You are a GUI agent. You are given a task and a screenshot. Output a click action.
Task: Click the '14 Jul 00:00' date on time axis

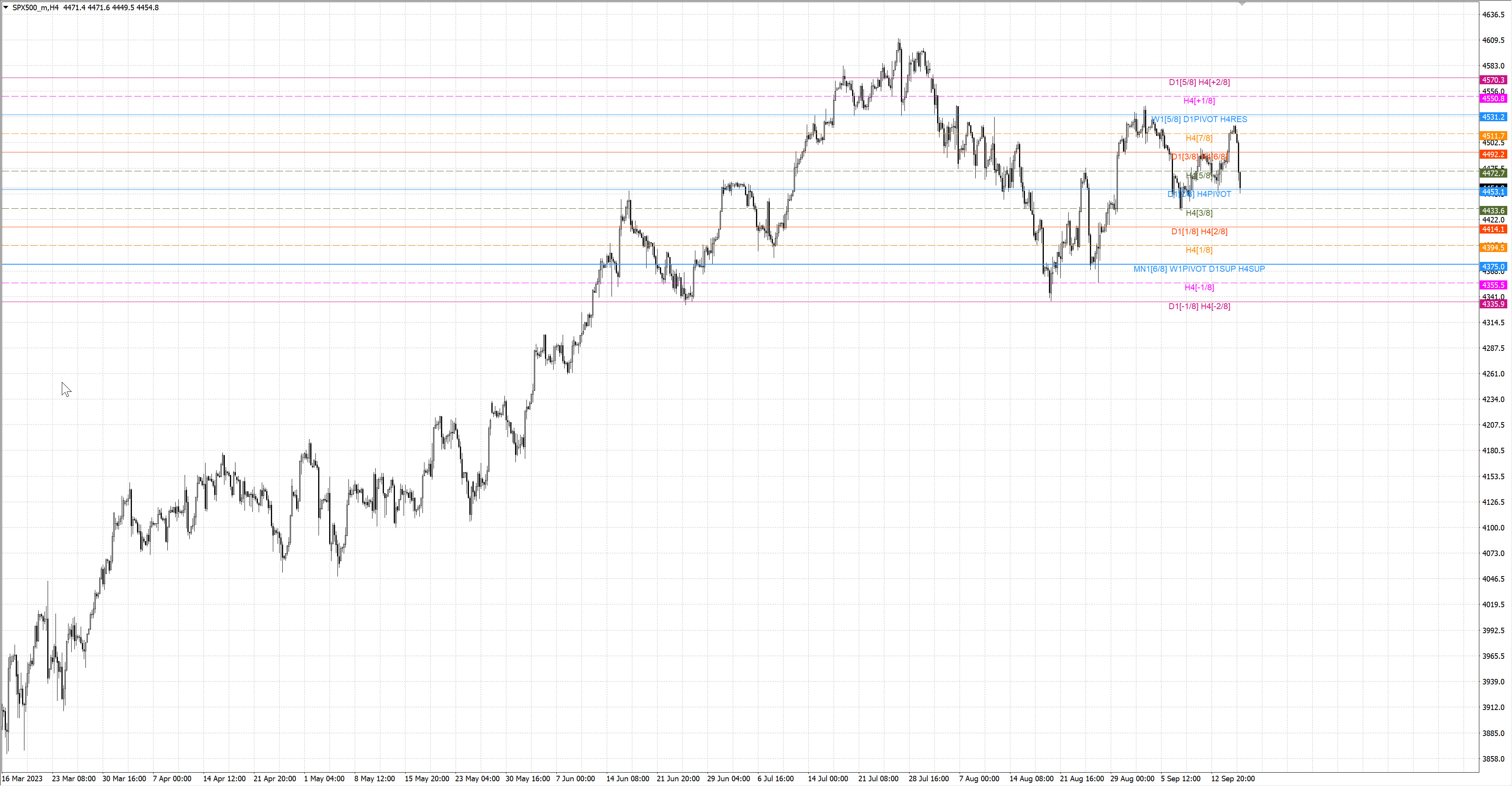pyautogui.click(x=828, y=779)
